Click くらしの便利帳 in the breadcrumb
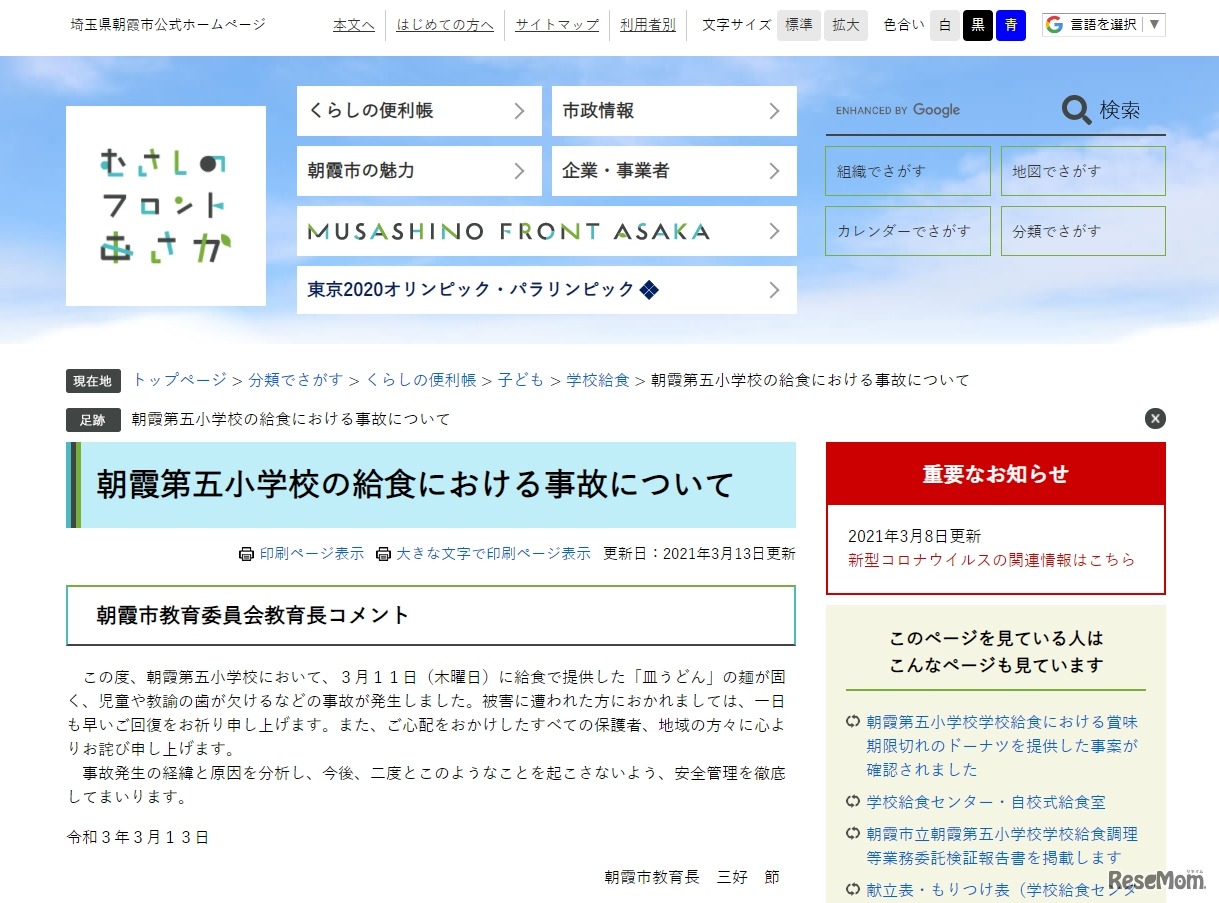The height and width of the screenshot is (903, 1219). click(x=421, y=380)
